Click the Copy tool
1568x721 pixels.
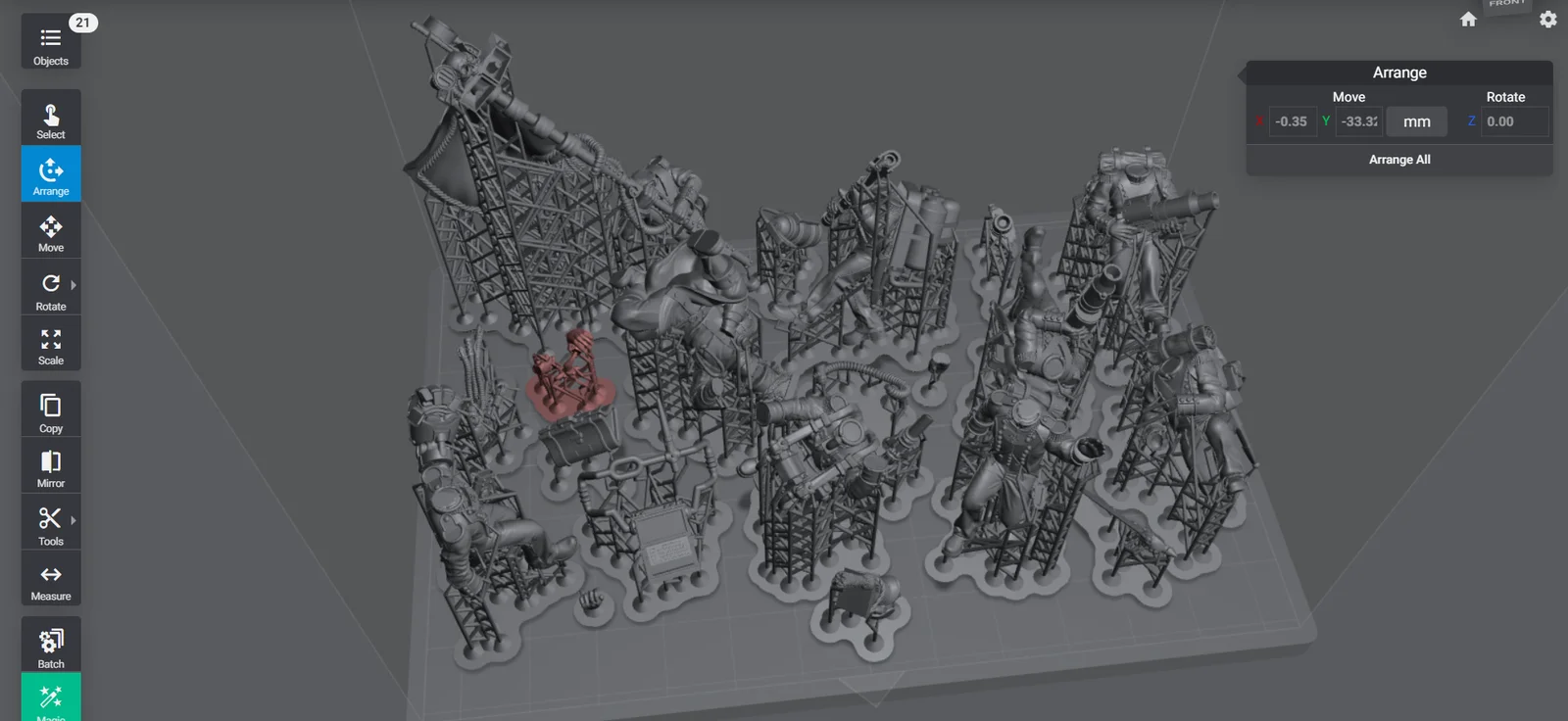tap(51, 409)
